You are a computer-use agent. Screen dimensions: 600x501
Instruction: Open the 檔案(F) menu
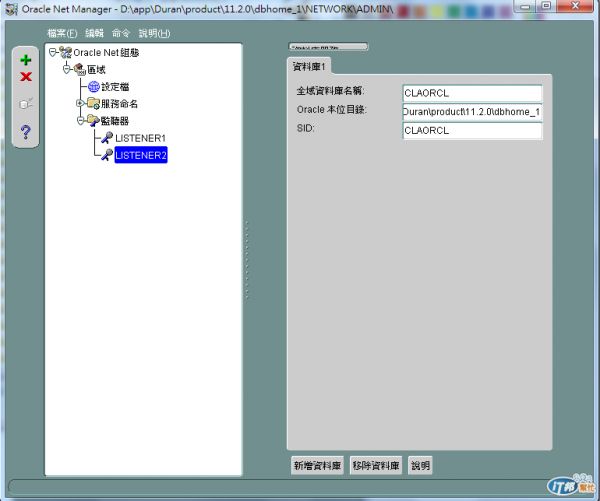[62, 33]
